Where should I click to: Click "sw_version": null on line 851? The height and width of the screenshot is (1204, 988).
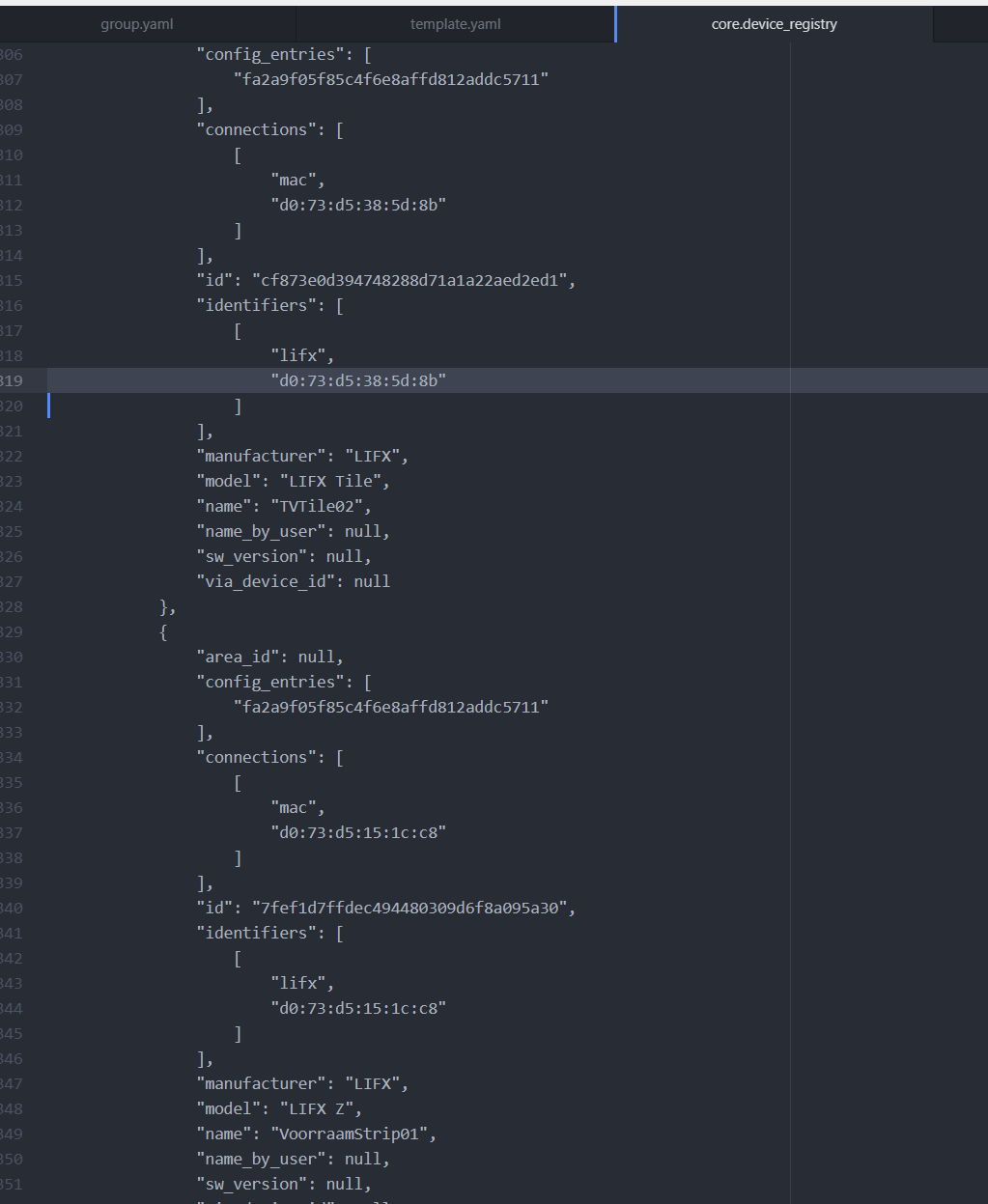[x=284, y=1184]
